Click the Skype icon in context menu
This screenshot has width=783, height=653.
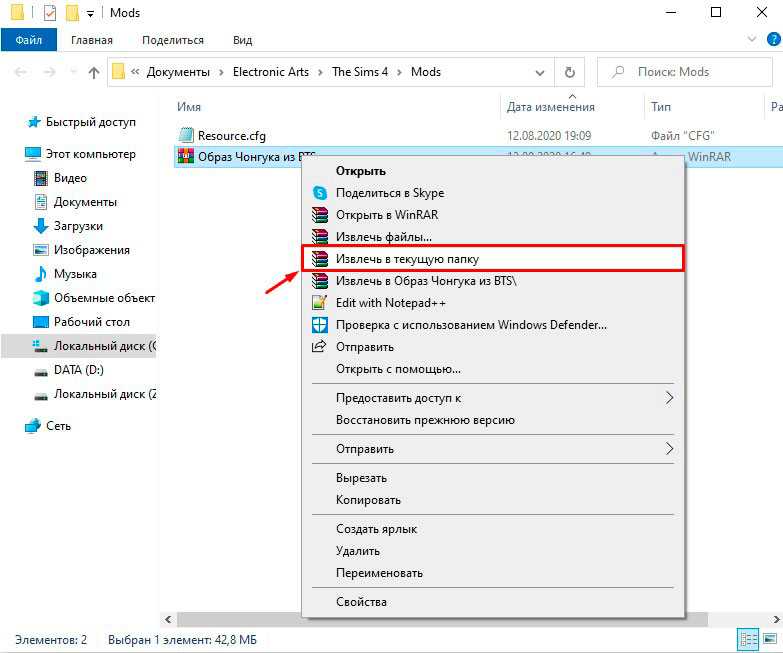[320, 193]
